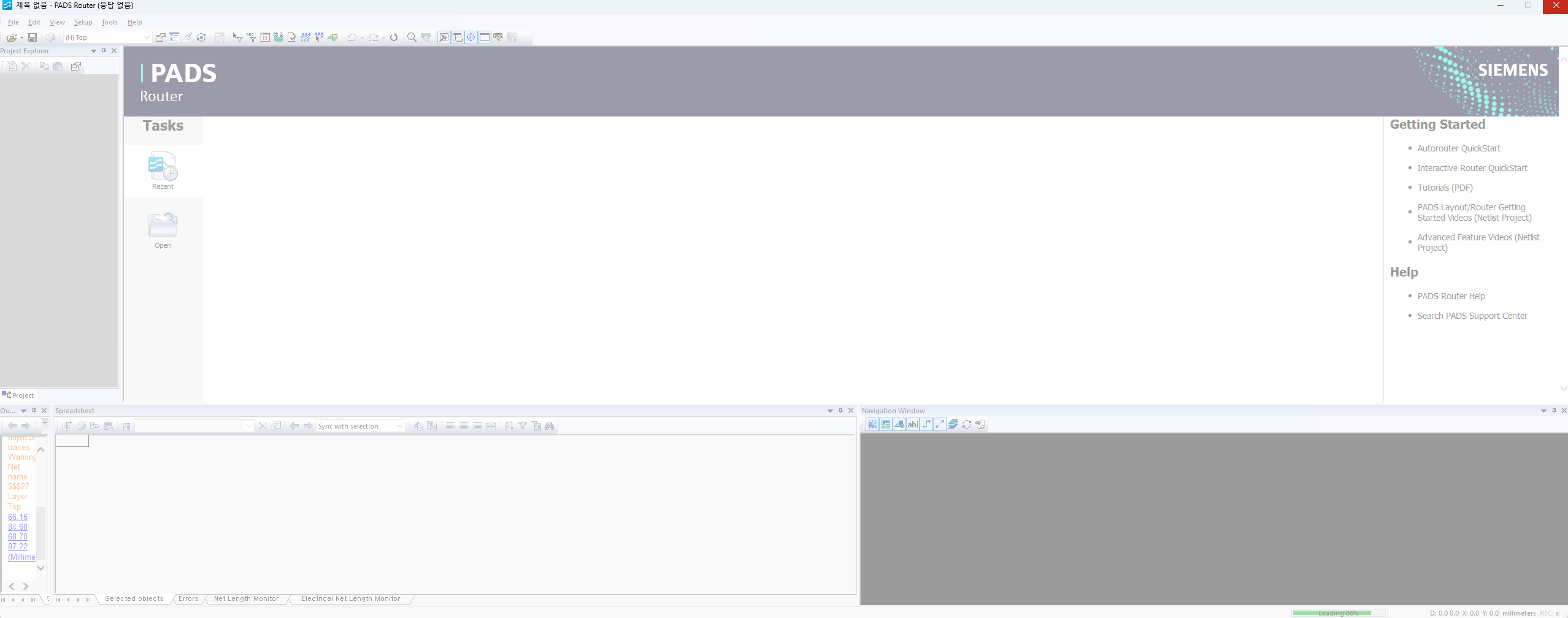
Task: Open the '(H) Top' layer dropdown
Action: click(x=147, y=37)
